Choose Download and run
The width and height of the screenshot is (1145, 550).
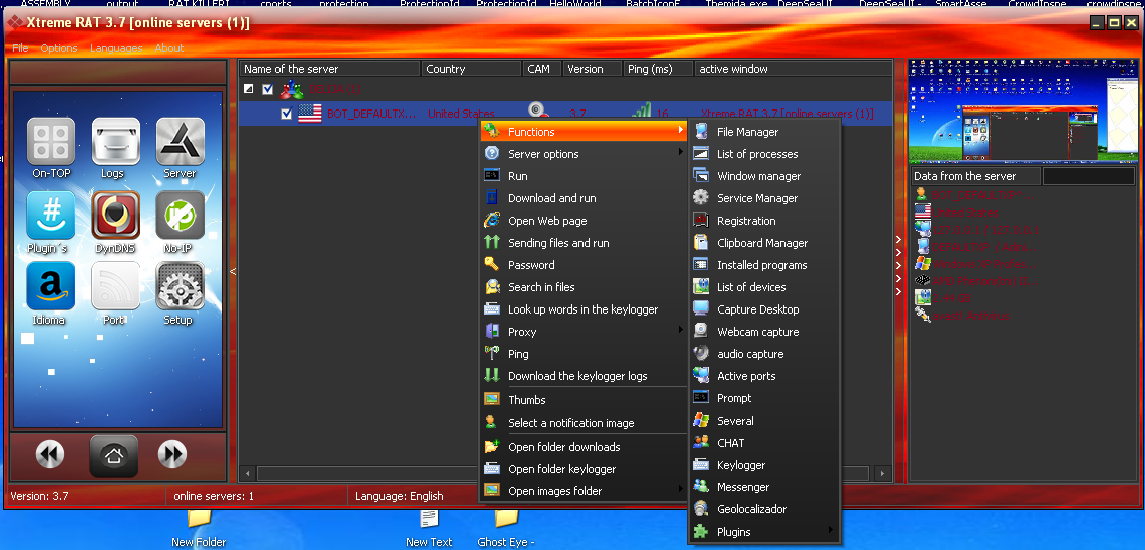584,198
